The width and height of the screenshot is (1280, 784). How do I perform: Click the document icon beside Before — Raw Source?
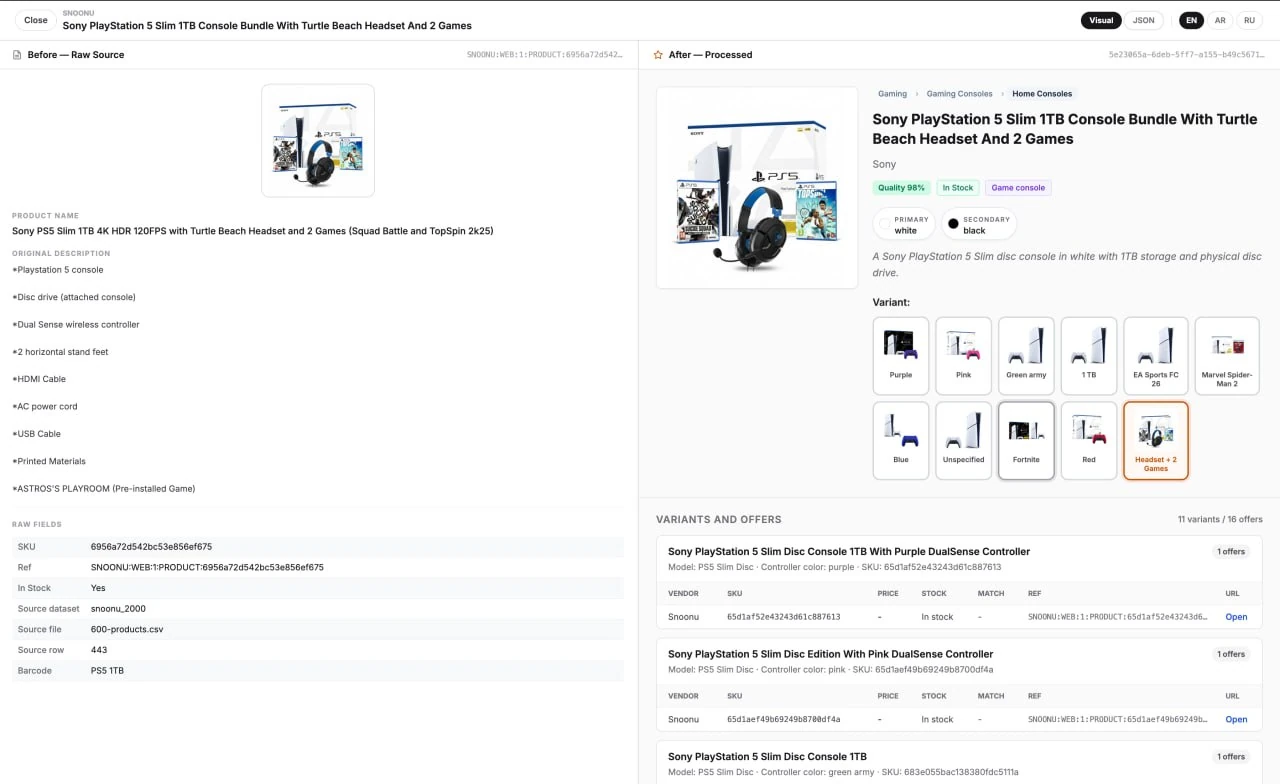pyautogui.click(x=17, y=55)
